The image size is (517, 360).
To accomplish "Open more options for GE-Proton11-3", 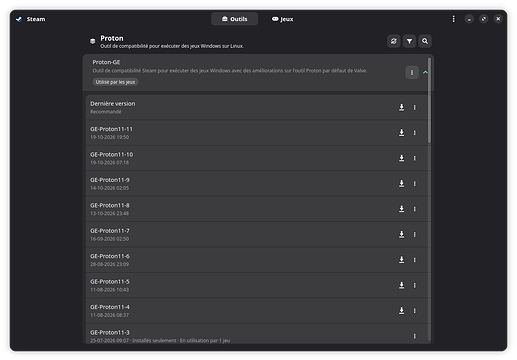I will tap(415, 336).
